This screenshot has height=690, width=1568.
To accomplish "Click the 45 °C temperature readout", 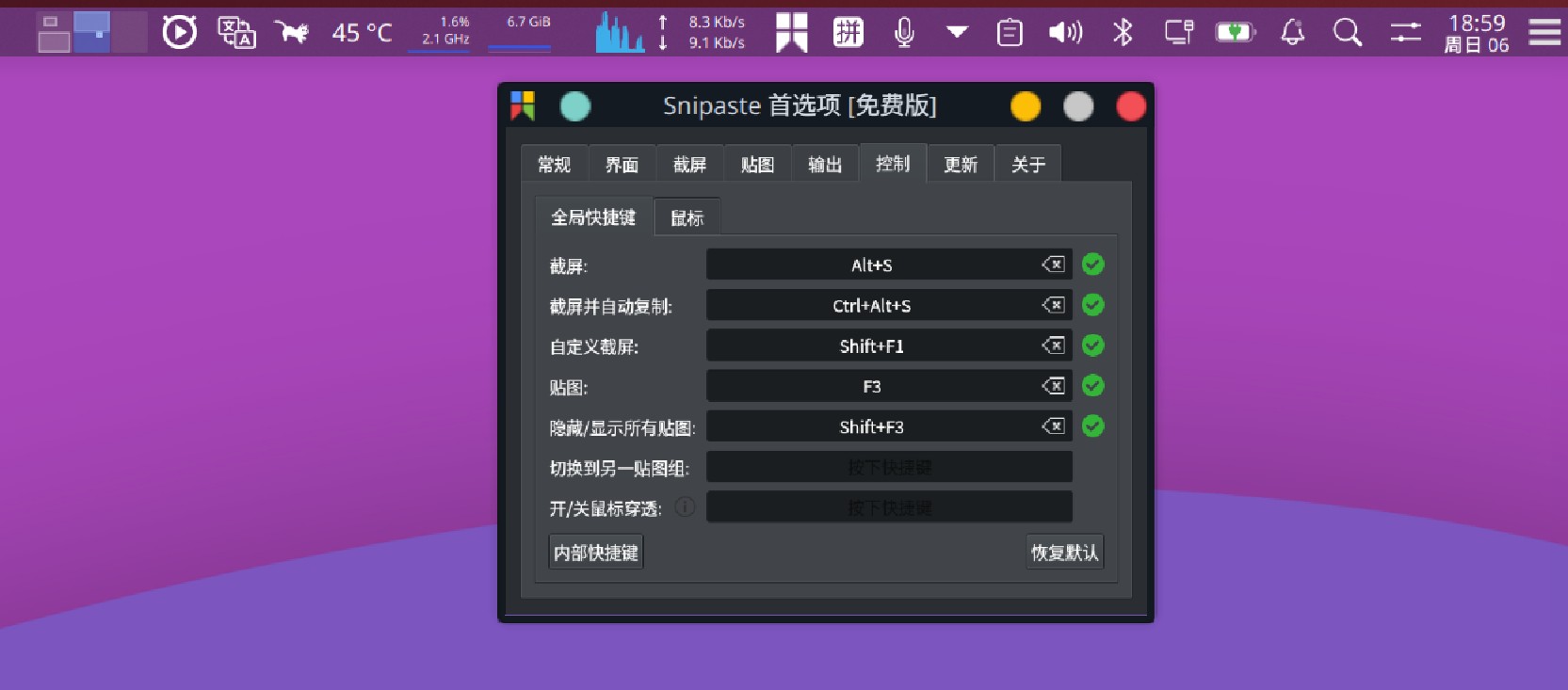I will pos(362,33).
